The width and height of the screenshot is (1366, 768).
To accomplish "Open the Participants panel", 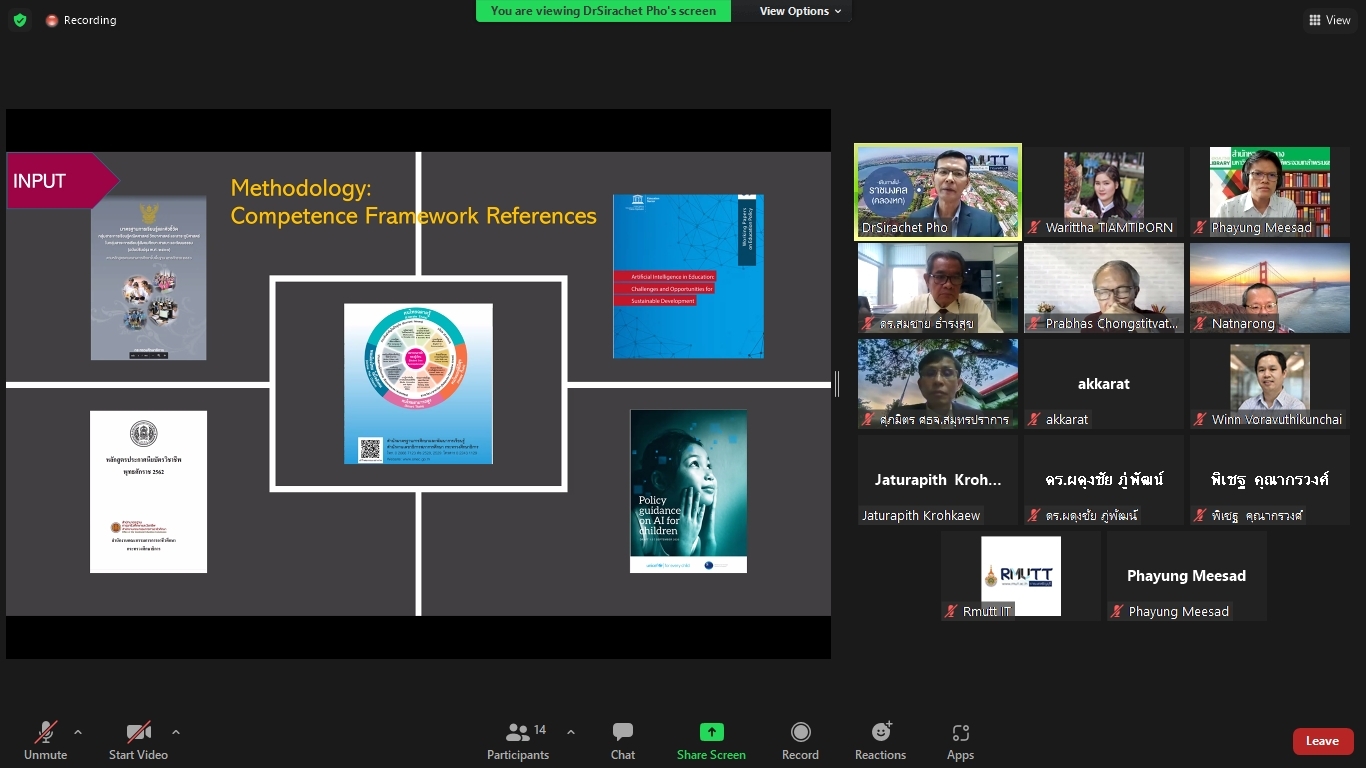I will pyautogui.click(x=518, y=741).
